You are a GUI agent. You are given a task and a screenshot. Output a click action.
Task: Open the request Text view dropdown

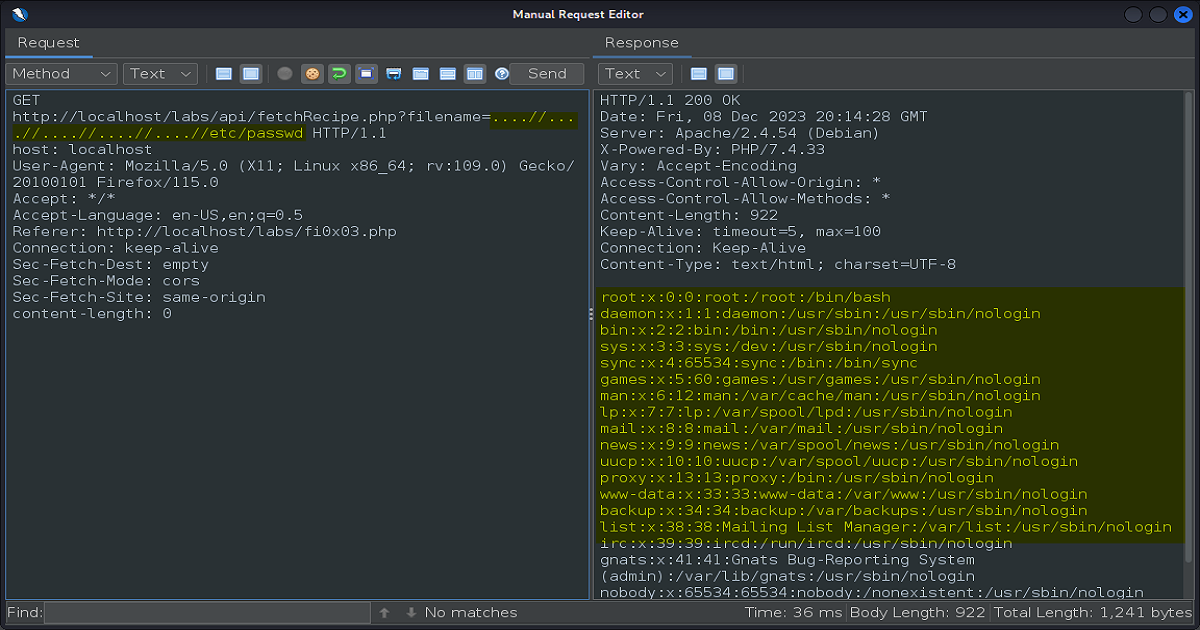tap(161, 74)
